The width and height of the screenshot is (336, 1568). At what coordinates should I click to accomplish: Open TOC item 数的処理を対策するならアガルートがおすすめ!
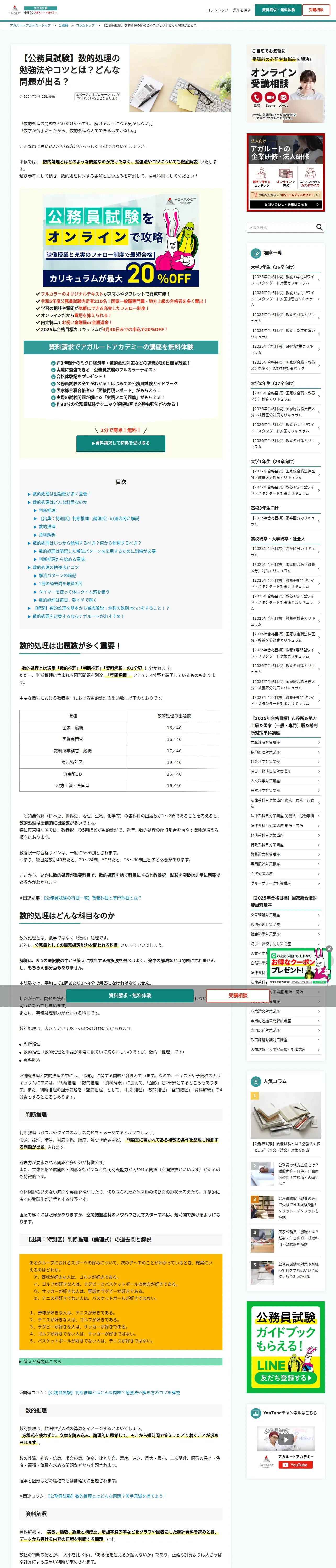coord(78,616)
